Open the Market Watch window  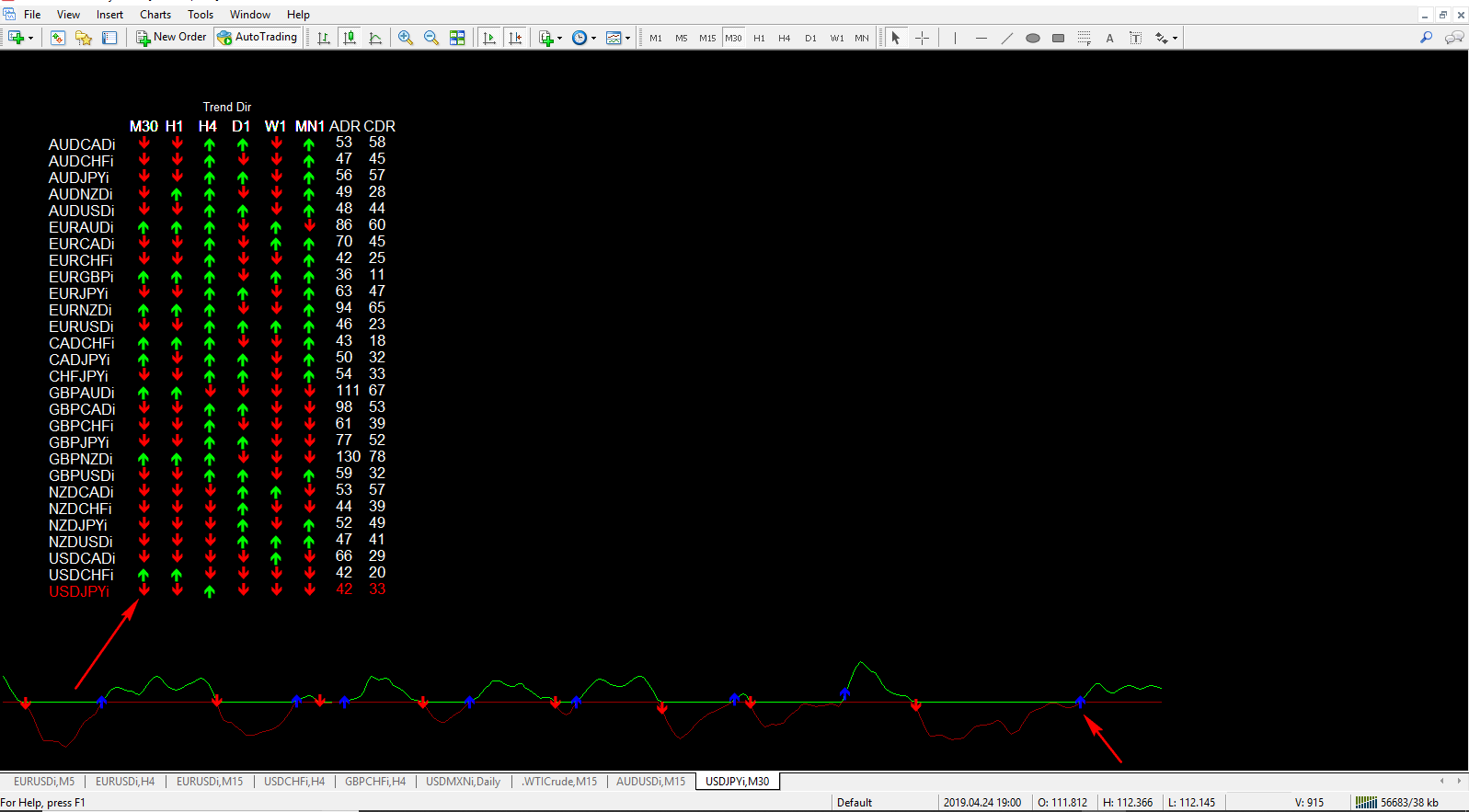point(58,38)
